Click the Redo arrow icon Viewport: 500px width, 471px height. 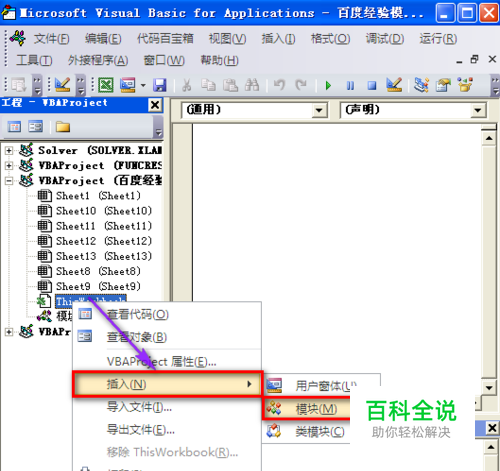[x=301, y=85]
